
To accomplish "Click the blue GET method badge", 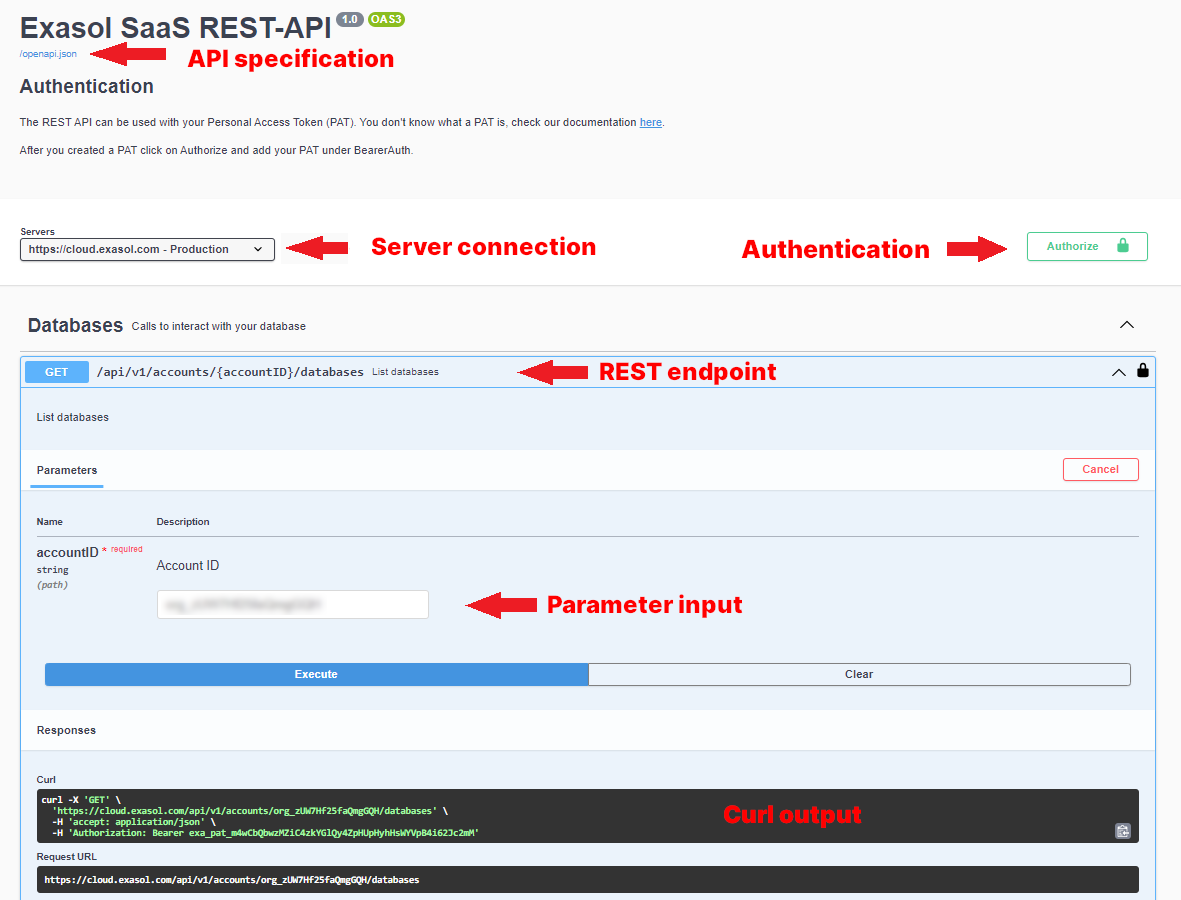I will tap(57, 372).
